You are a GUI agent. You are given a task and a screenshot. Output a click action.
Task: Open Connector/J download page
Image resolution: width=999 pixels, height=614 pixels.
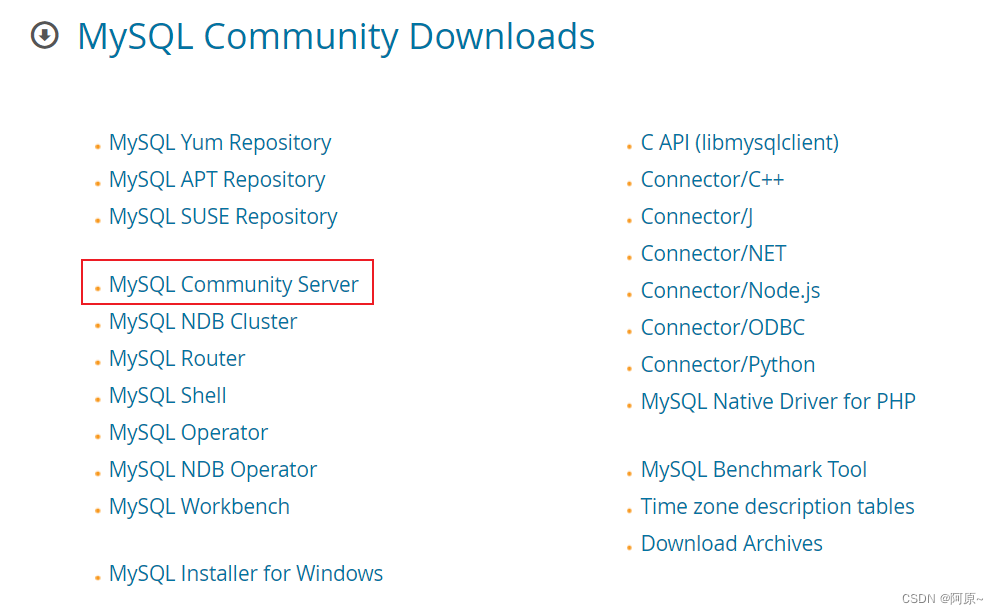[x=696, y=216]
